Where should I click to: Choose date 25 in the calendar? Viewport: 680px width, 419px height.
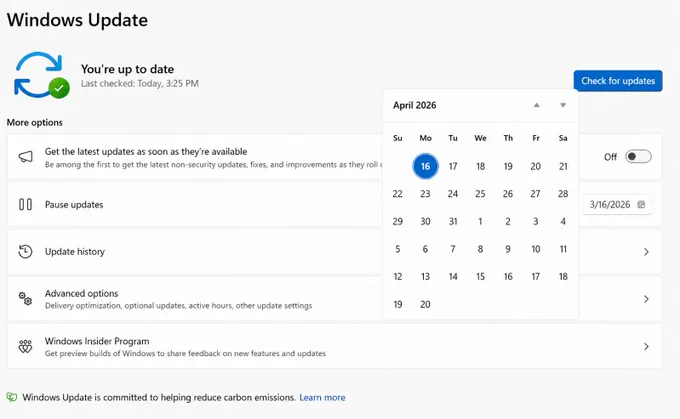click(480, 194)
